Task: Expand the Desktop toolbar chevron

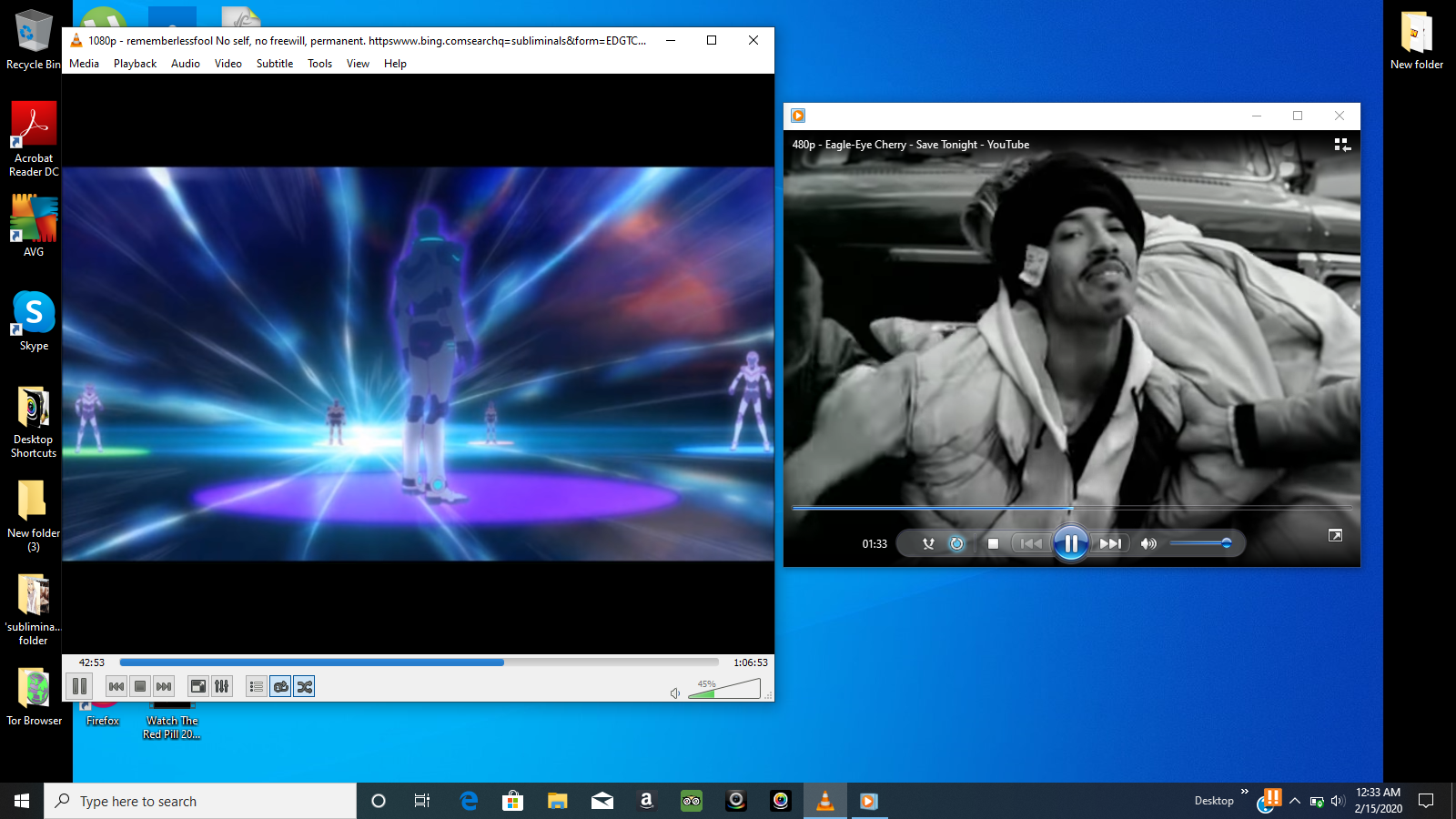Action: (1245, 793)
